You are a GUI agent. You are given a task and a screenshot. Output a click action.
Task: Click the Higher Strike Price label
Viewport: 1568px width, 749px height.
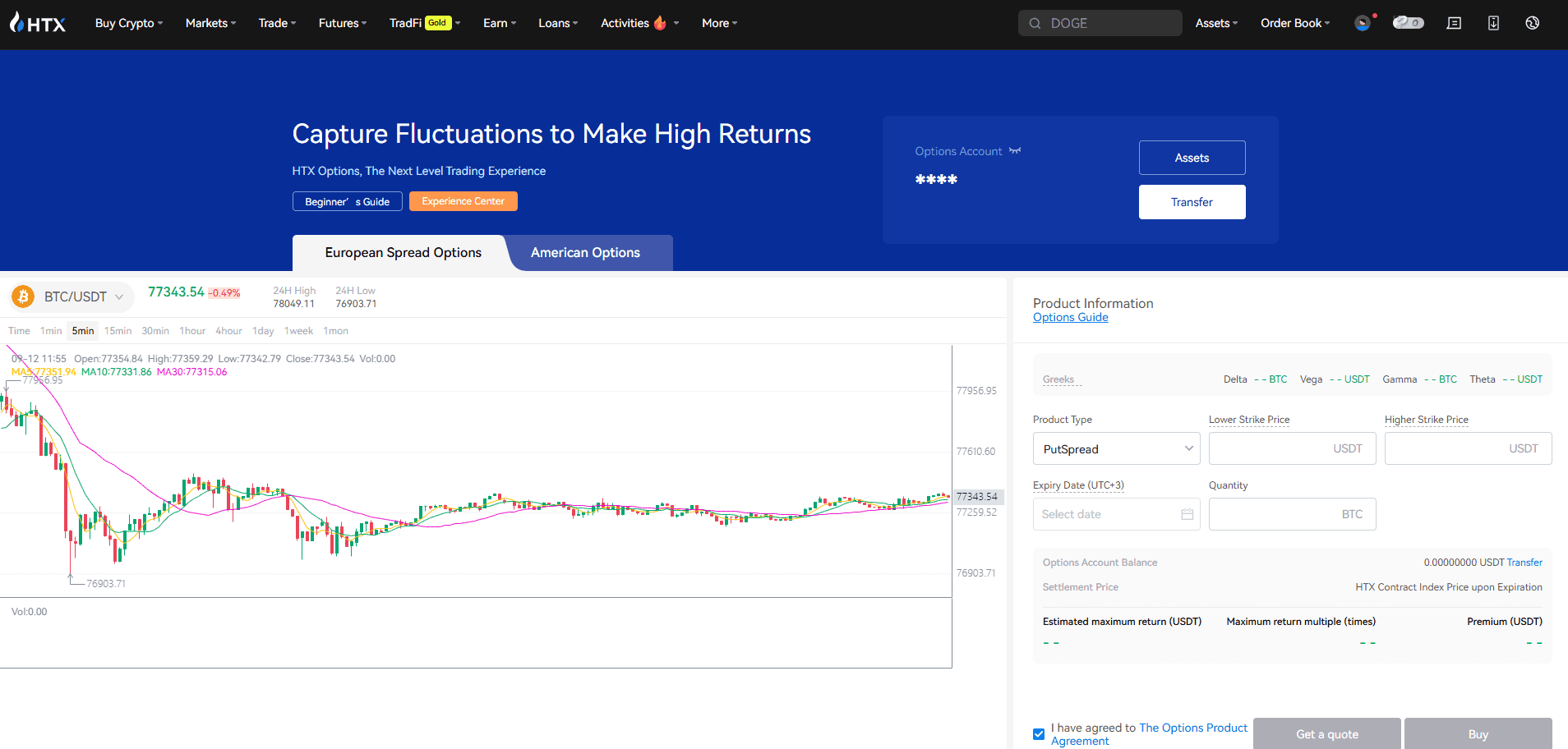[1427, 420]
